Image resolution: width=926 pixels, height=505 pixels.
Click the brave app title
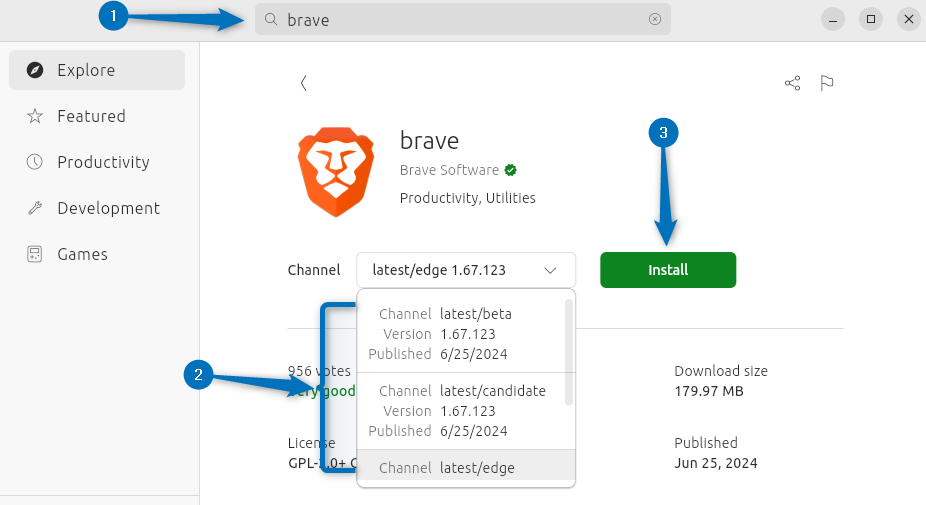tap(429, 141)
